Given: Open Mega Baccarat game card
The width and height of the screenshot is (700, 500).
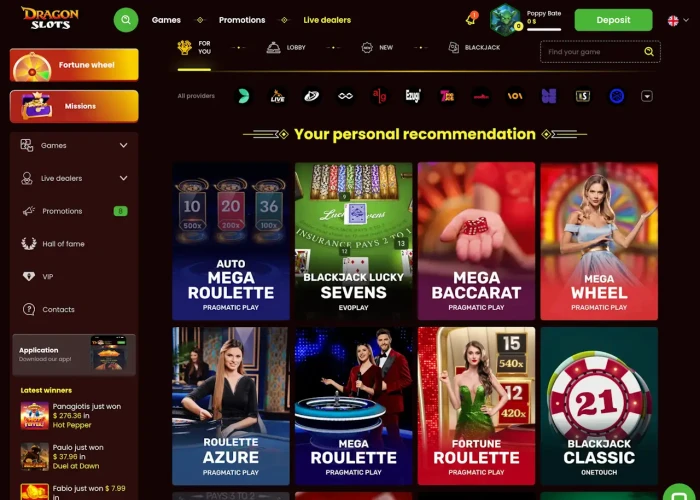Looking at the screenshot, I should (x=476, y=241).
